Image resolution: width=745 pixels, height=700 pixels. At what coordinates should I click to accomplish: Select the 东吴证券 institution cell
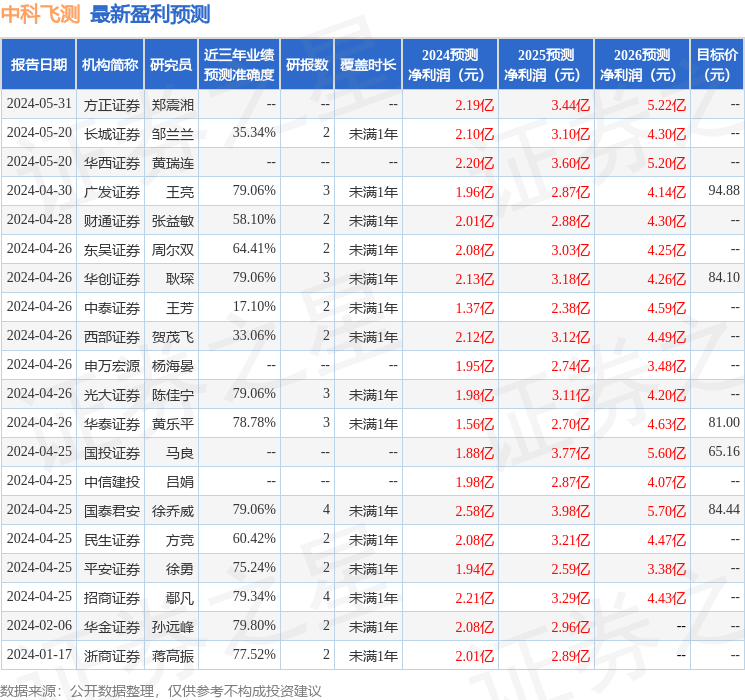[112, 250]
